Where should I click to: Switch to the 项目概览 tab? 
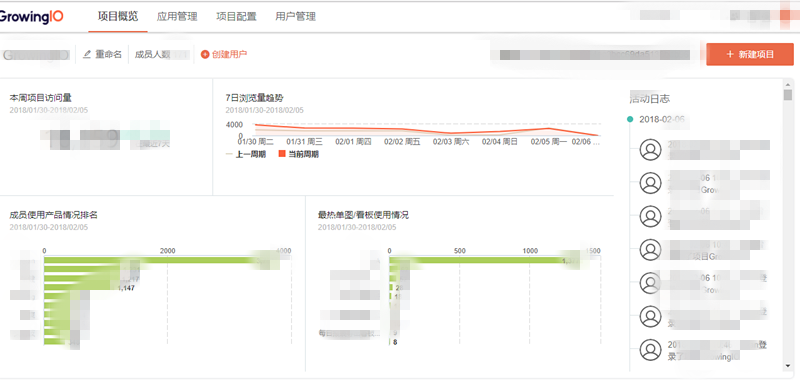pos(118,16)
